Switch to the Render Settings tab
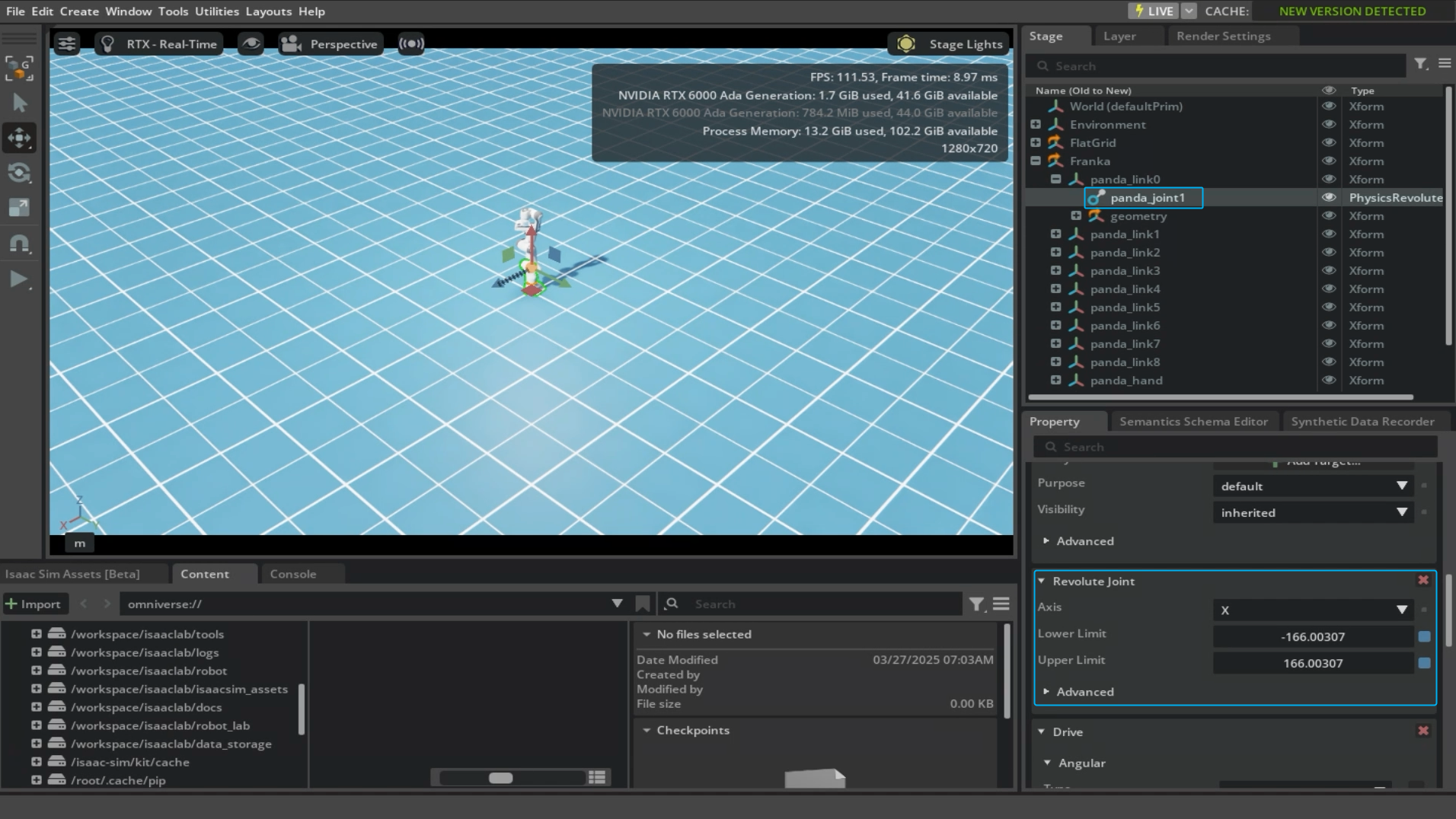This screenshot has width=1456, height=819. point(1223,36)
